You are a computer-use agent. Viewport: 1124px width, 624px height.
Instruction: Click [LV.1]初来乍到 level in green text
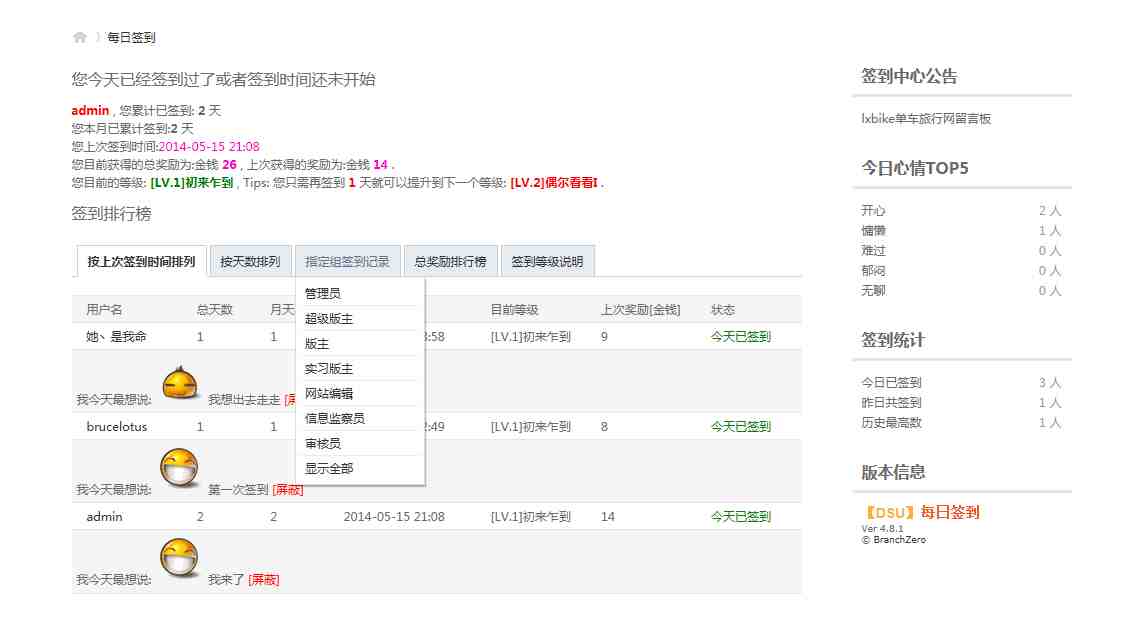point(191,183)
